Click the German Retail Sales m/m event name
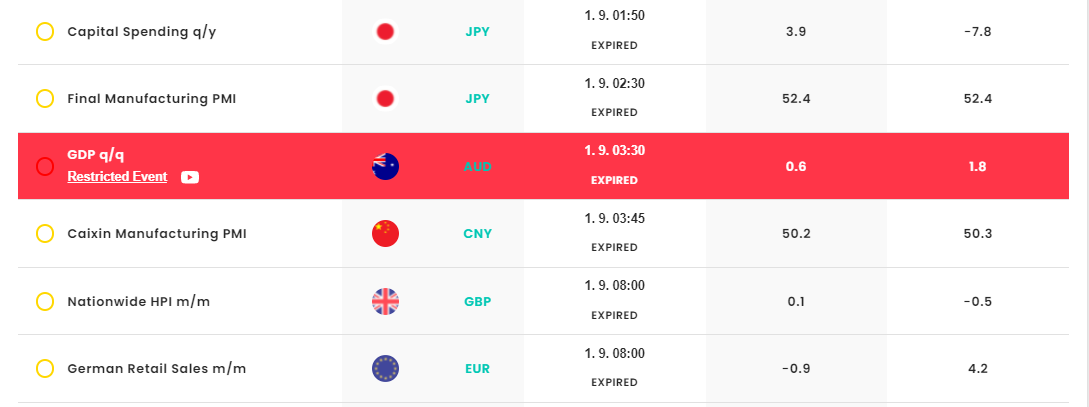Image resolution: width=1089 pixels, height=407 pixels. [x=156, y=369]
